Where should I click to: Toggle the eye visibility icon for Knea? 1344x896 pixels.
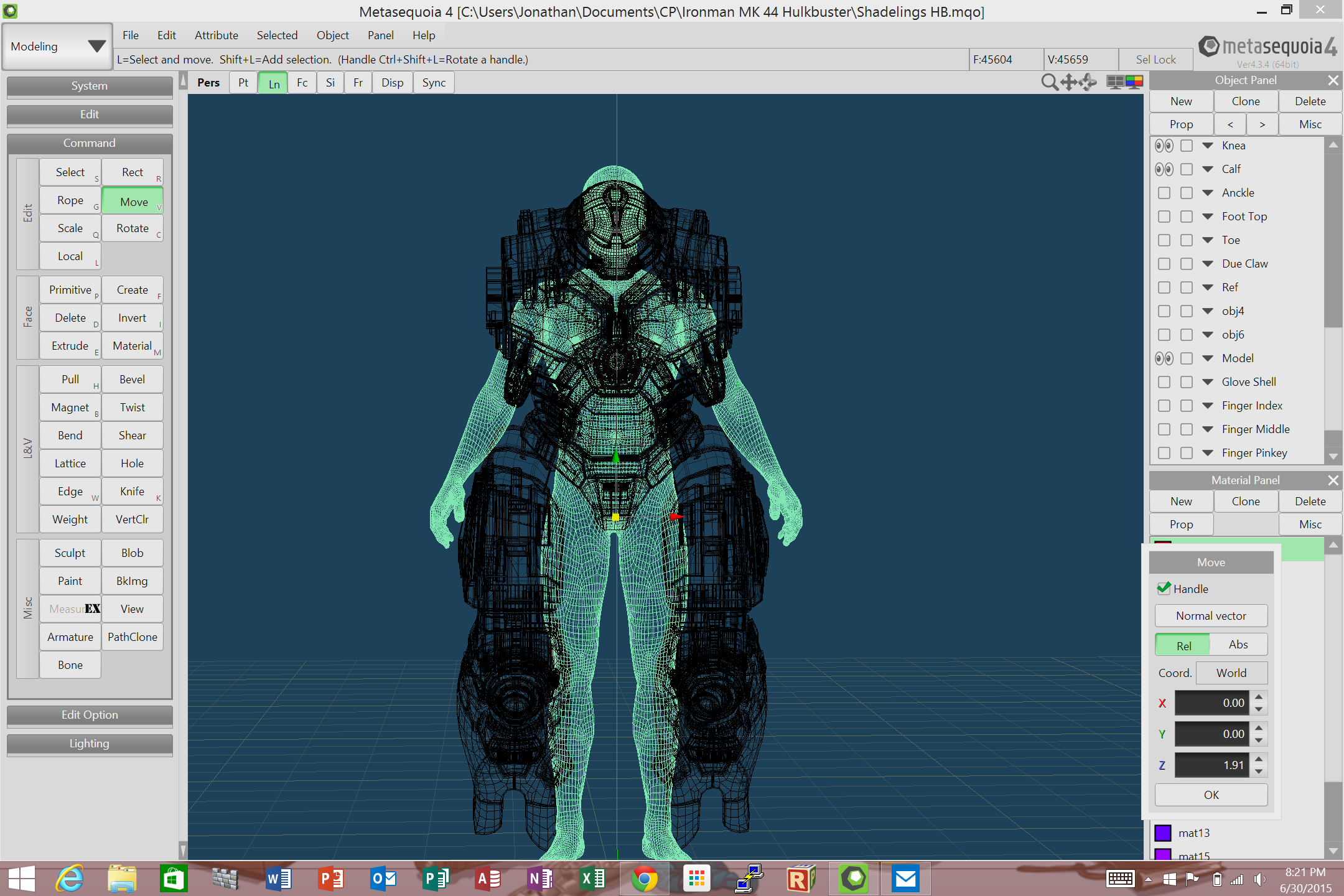click(1164, 146)
